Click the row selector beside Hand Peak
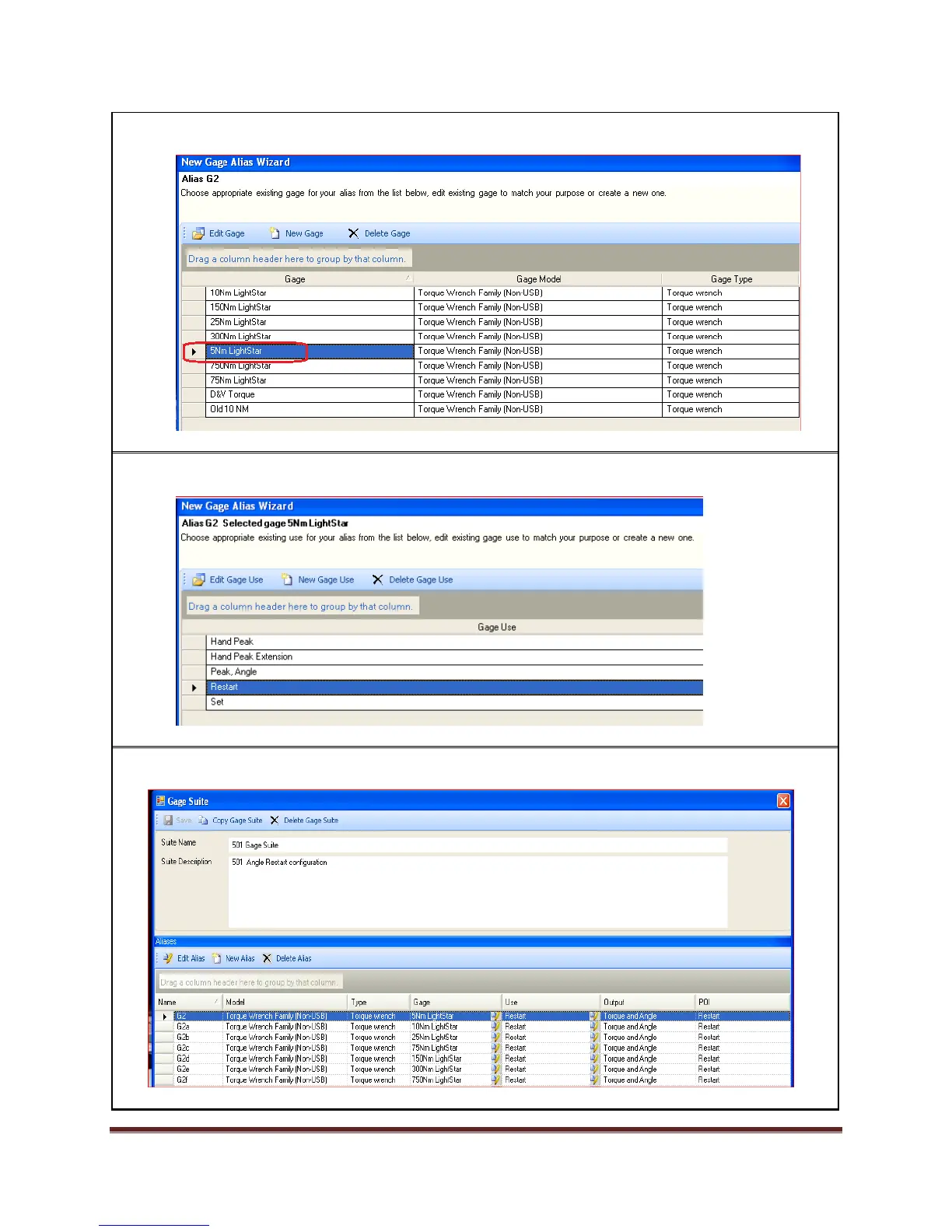 click(x=194, y=642)
